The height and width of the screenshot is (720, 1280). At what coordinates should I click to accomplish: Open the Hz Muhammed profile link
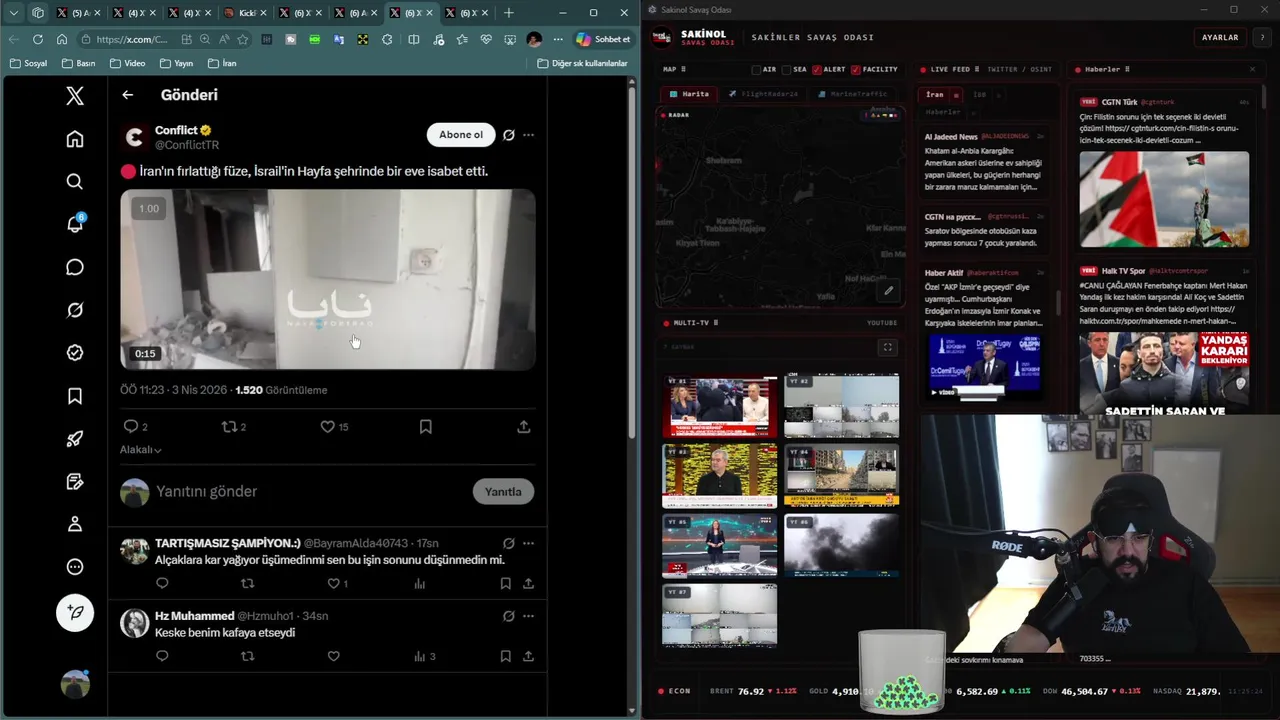pos(194,616)
